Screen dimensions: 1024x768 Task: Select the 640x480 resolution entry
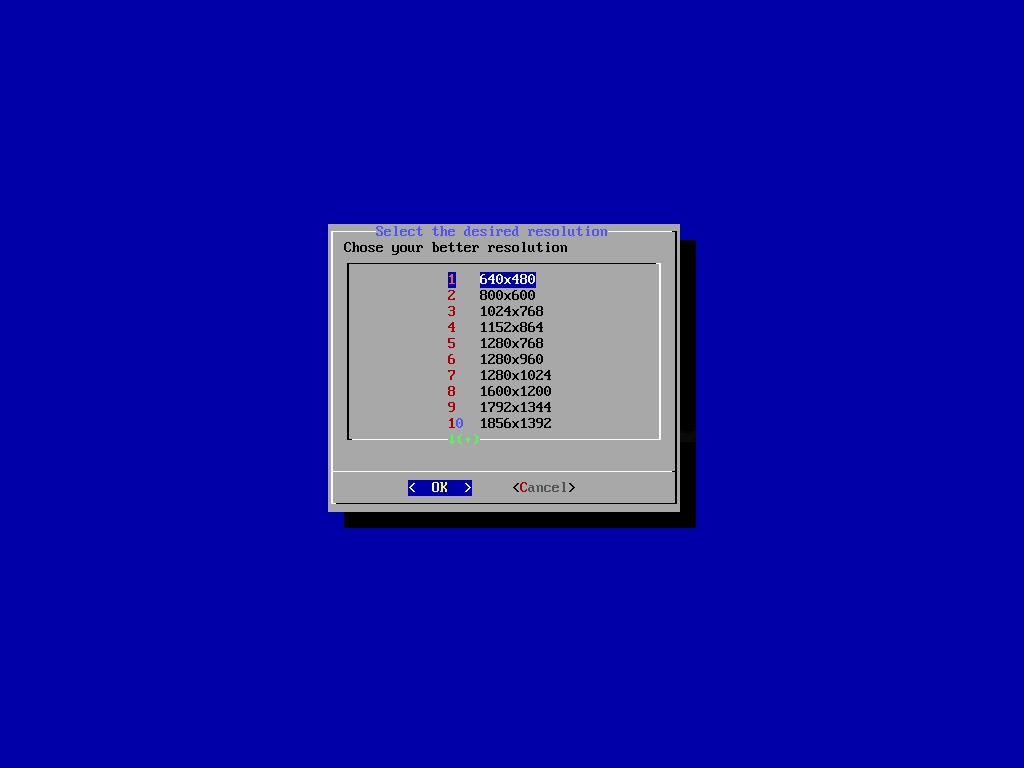pos(492,280)
